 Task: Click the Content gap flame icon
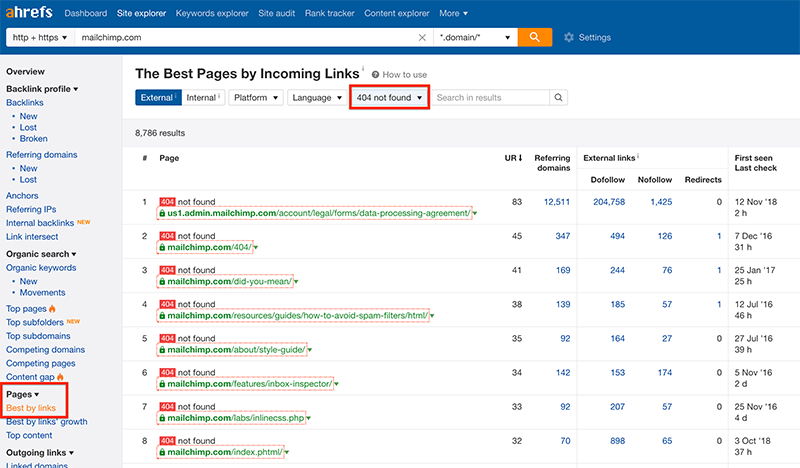[60, 377]
